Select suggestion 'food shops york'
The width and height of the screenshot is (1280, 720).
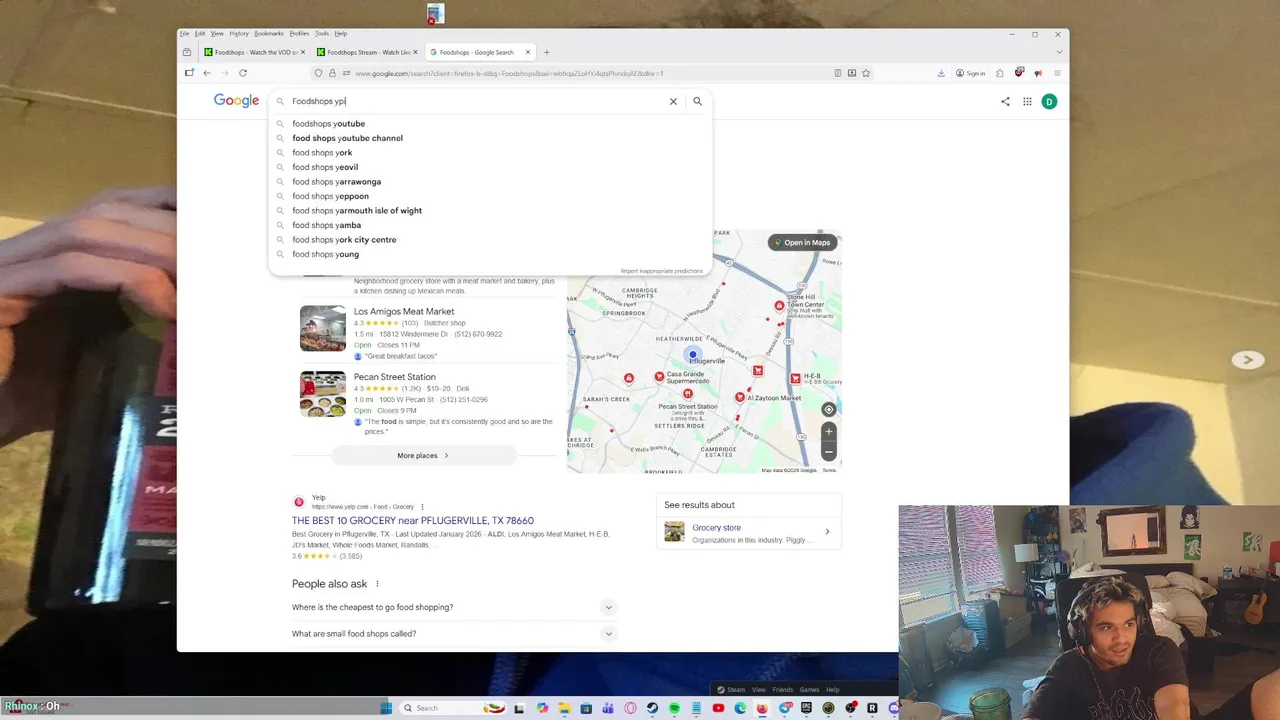pos(490,153)
